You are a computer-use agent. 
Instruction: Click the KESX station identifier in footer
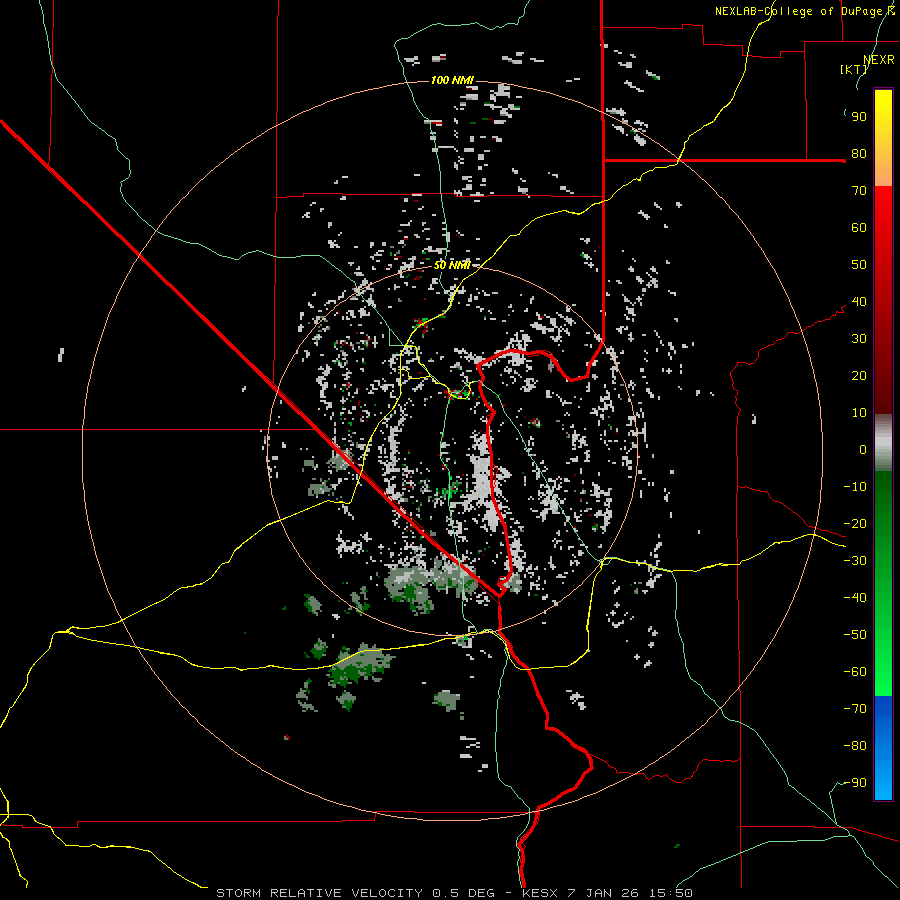click(540, 893)
